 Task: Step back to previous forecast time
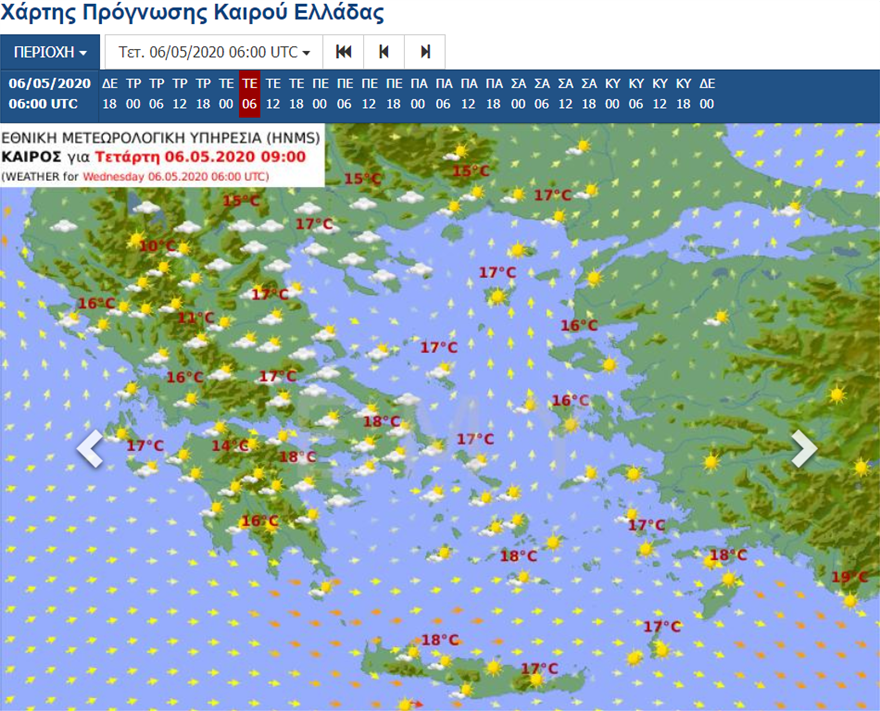point(384,52)
